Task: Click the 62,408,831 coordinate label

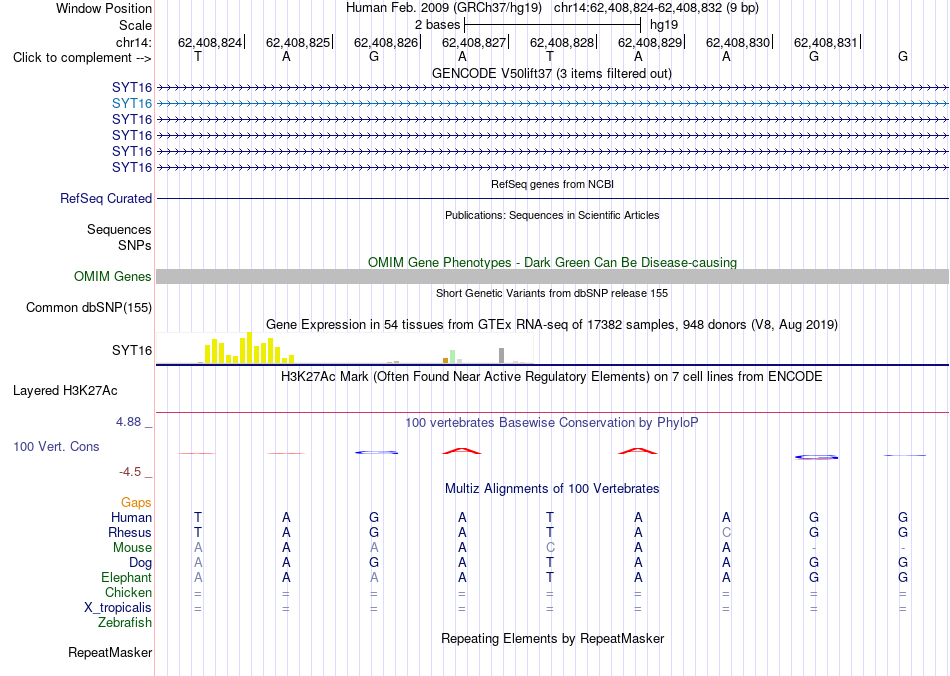Action: click(826, 42)
